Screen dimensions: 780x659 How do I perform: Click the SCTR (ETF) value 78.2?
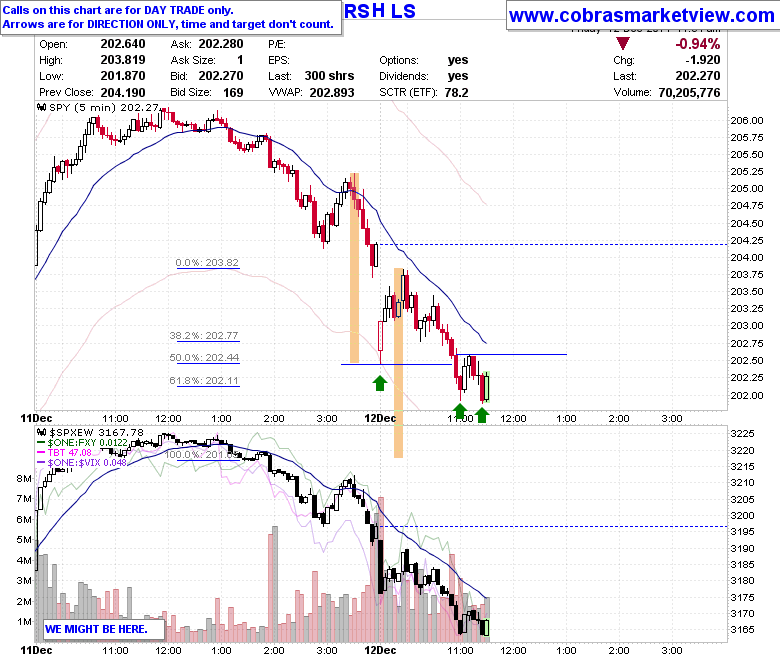pos(457,93)
